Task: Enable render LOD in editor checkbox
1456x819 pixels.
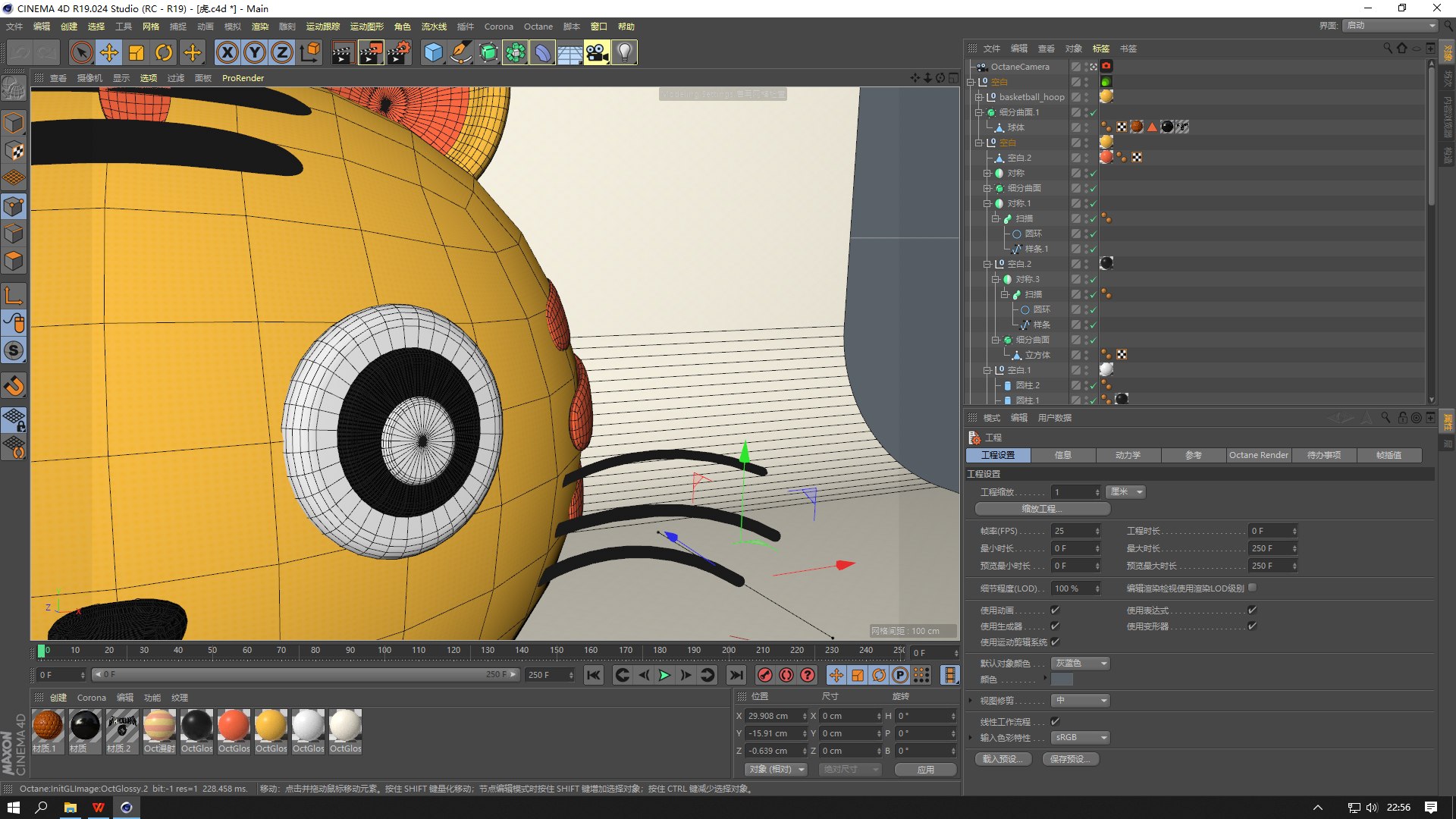Action: (1252, 587)
